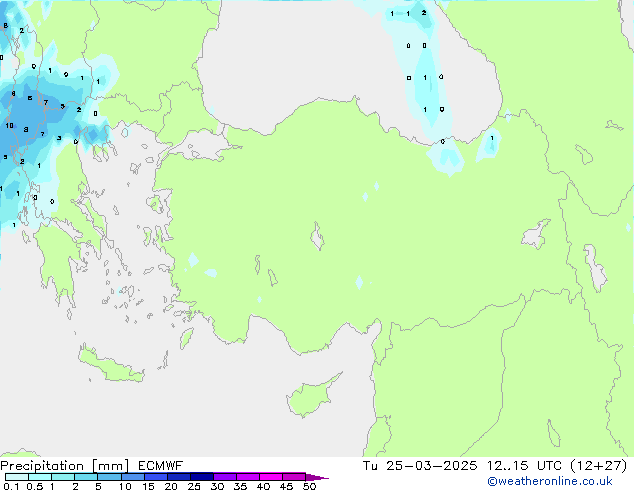This screenshot has width=634, height=490.
Task: Select the 35–40 mm violet legend swatch
Action: [247, 477]
